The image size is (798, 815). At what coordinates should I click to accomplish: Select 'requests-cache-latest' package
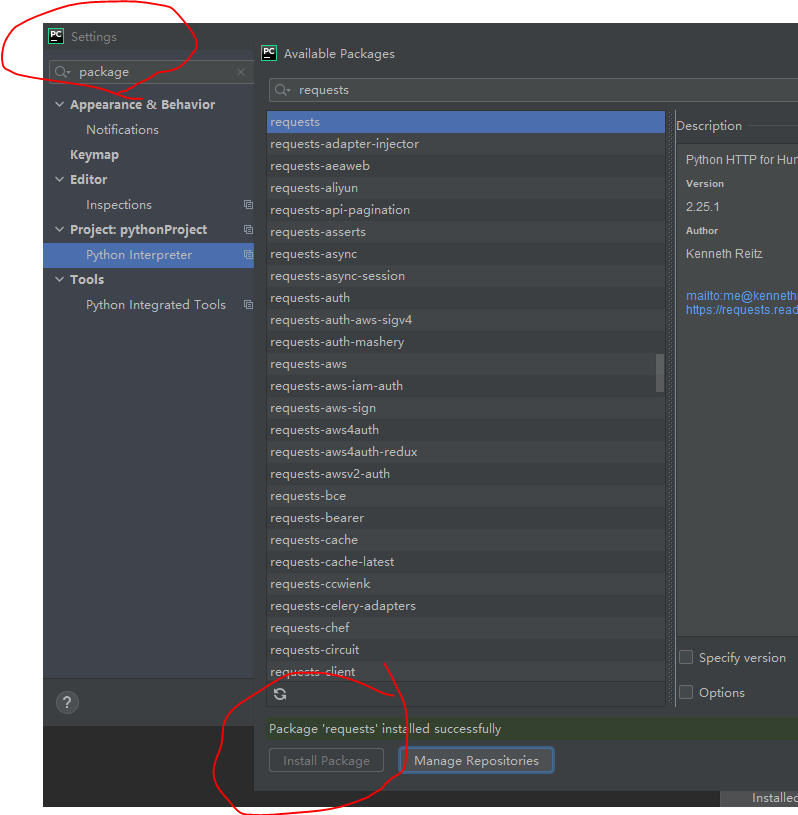pos(466,562)
